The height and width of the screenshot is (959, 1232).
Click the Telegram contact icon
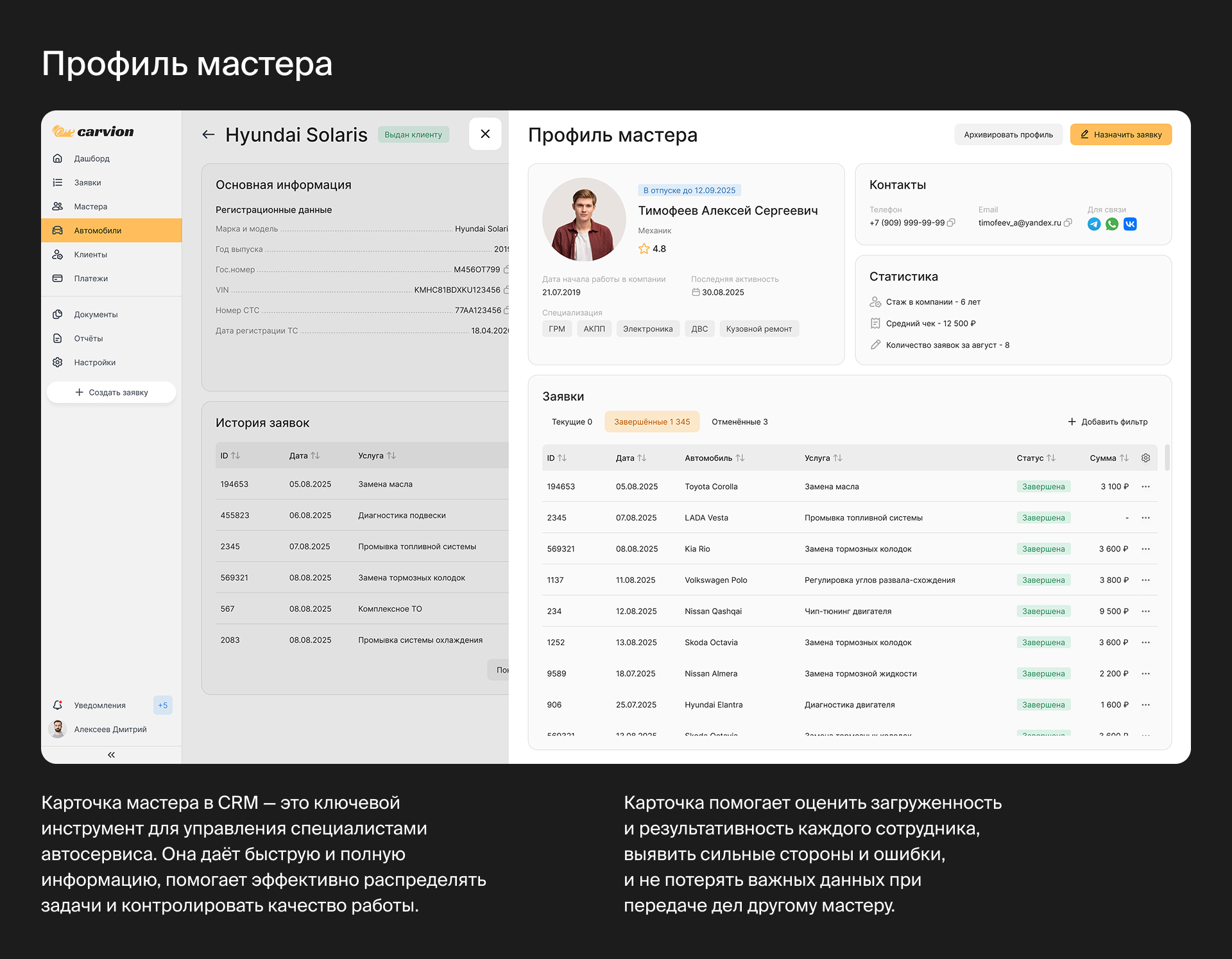(x=1094, y=224)
